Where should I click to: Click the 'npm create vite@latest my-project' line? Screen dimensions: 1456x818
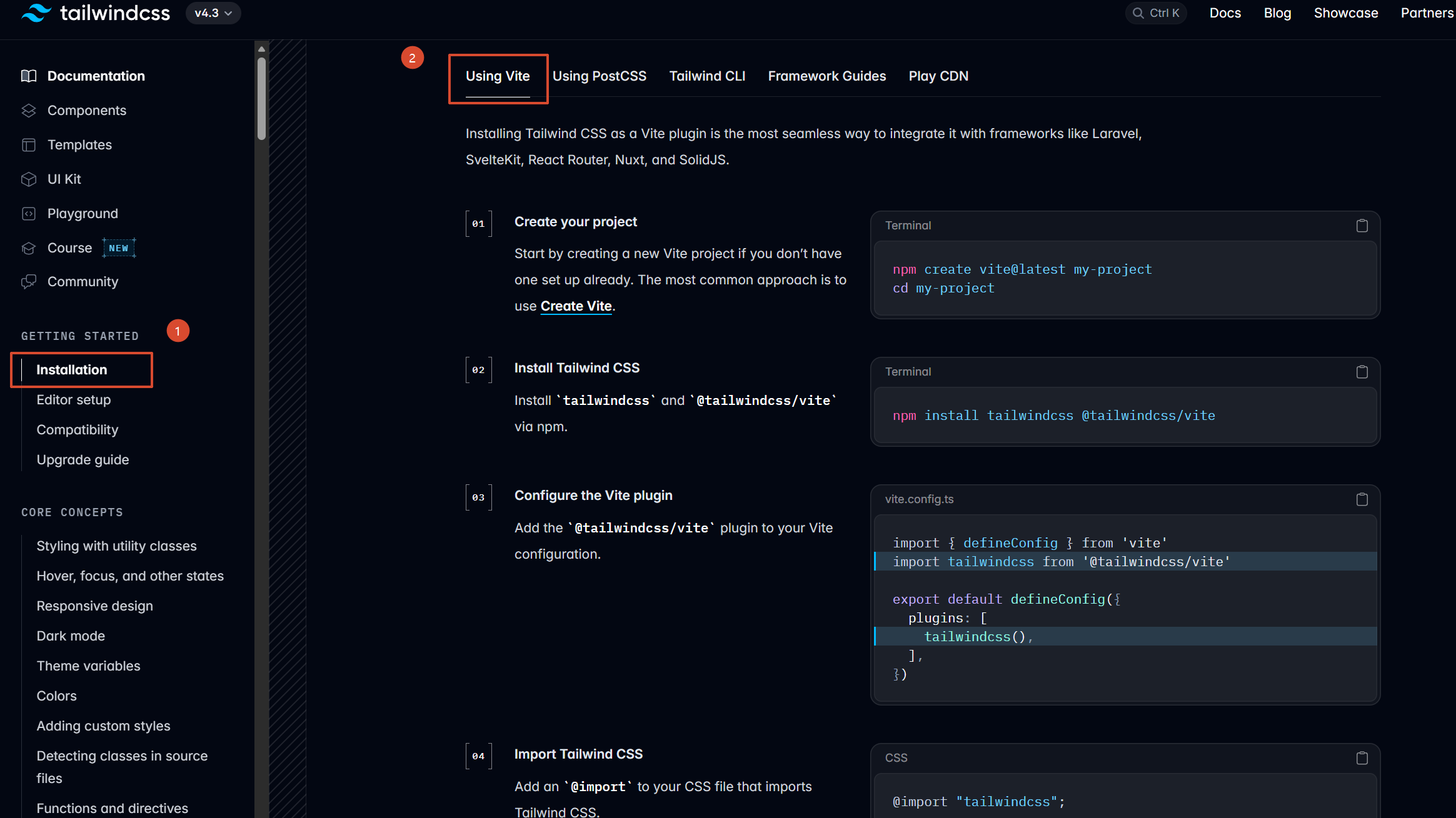[1022, 269]
